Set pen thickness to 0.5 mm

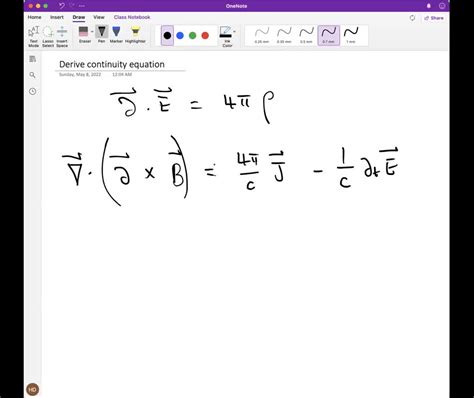pyautogui.click(x=306, y=35)
